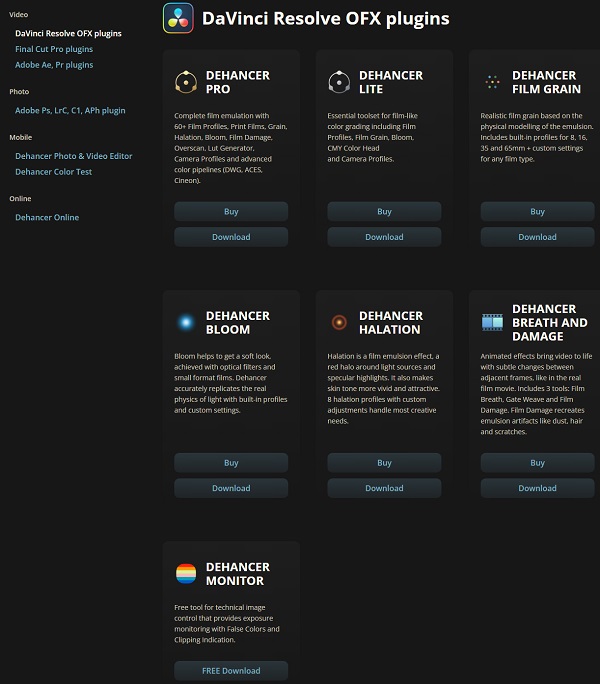
Task: Download Dehancer Breath and Damage
Action: tap(537, 488)
